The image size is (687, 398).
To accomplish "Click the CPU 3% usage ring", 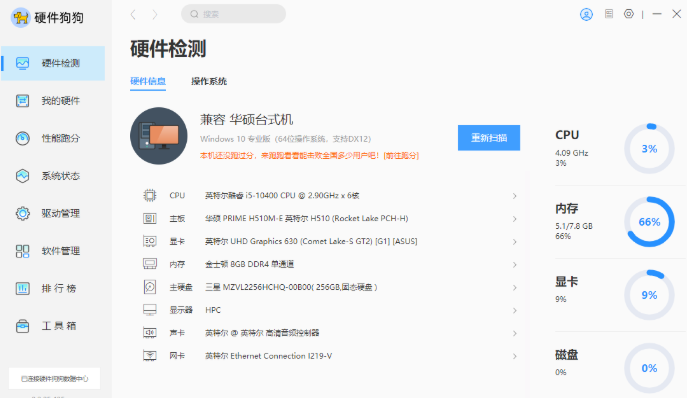I will point(649,149).
